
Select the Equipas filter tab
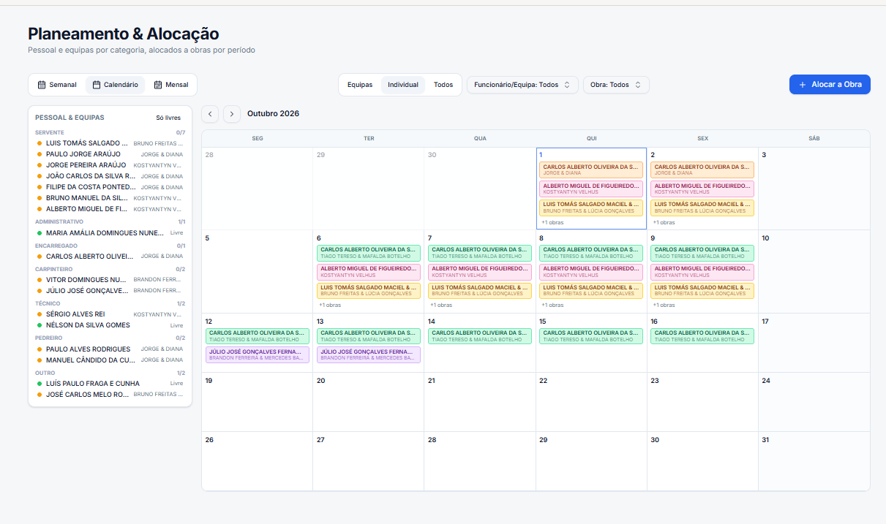click(x=360, y=85)
